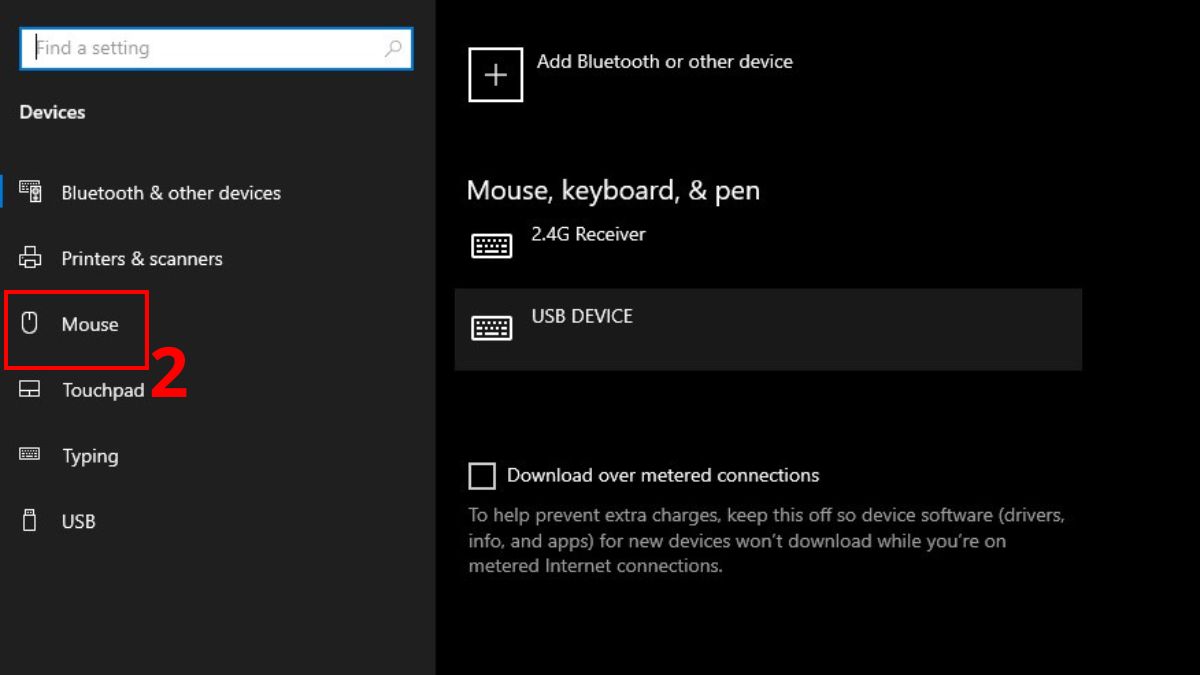Click the plus icon to add device
The image size is (1200, 675).
pos(495,75)
